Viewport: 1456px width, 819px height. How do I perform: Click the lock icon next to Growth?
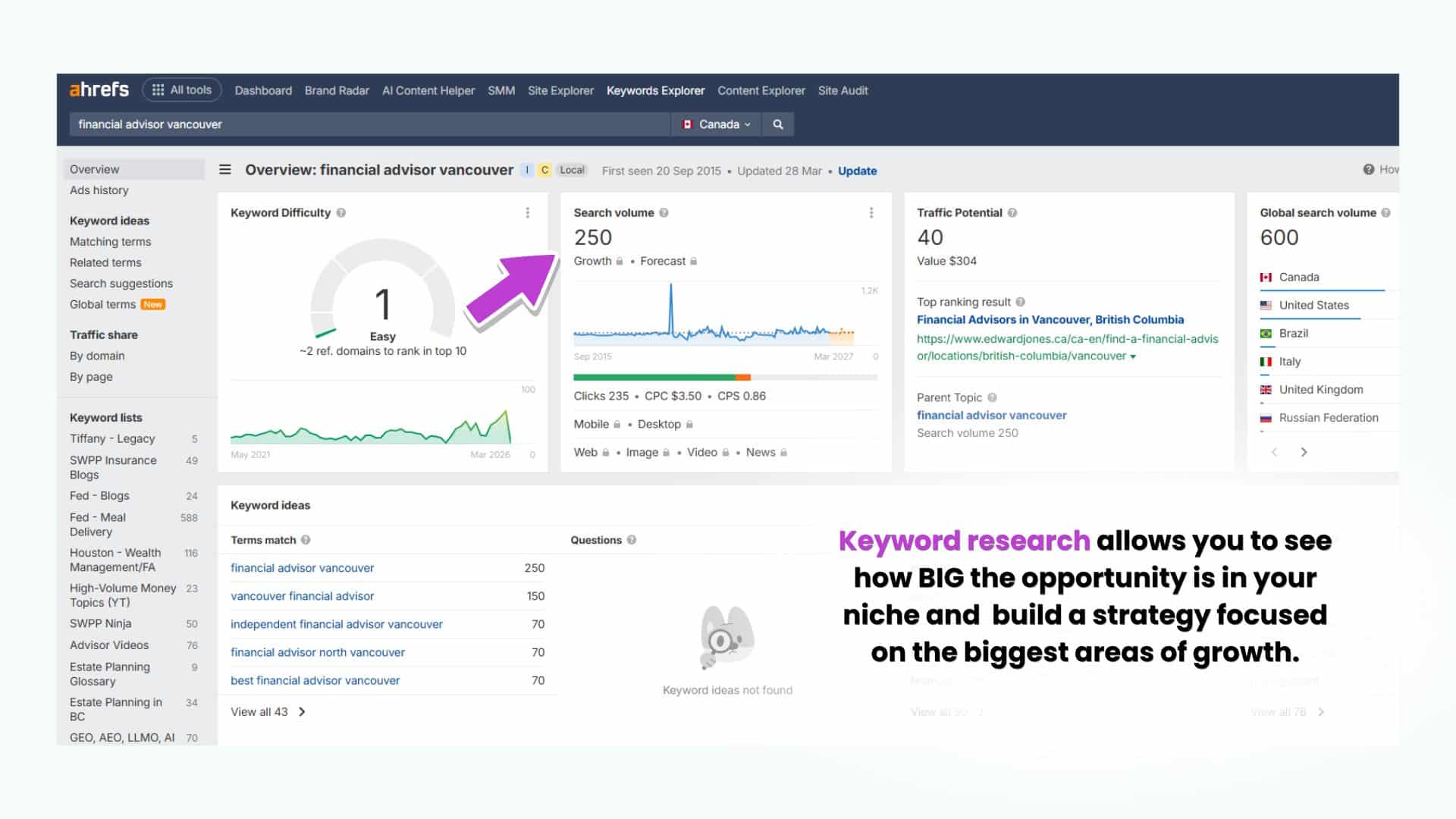tap(618, 261)
